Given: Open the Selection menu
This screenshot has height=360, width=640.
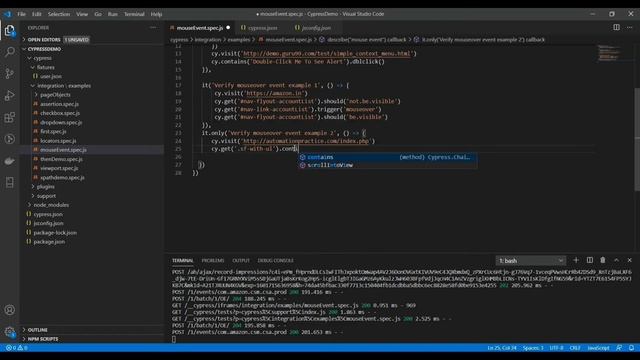Looking at the screenshot, I should click(59, 14).
